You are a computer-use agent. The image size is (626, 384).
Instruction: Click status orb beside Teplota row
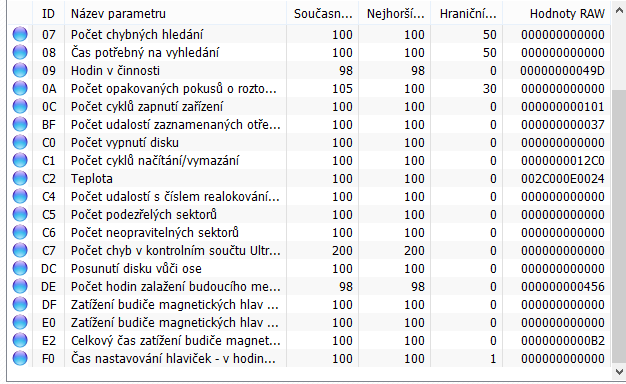tap(20, 178)
